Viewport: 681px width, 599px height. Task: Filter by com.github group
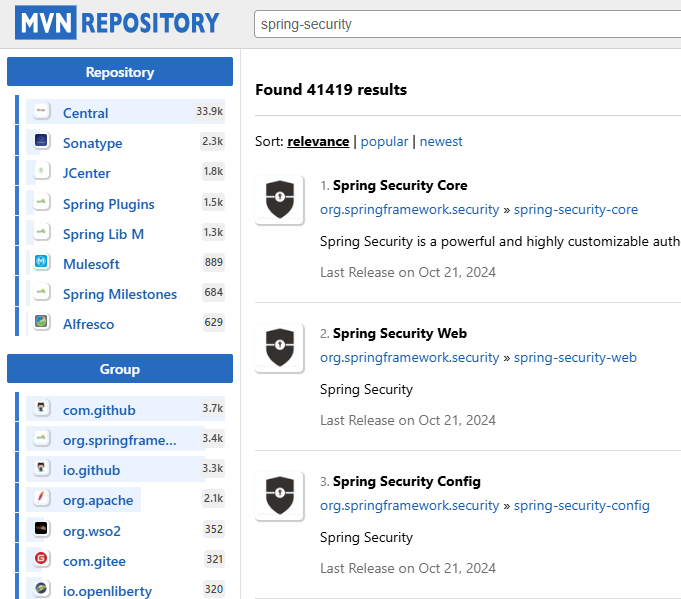(x=99, y=410)
